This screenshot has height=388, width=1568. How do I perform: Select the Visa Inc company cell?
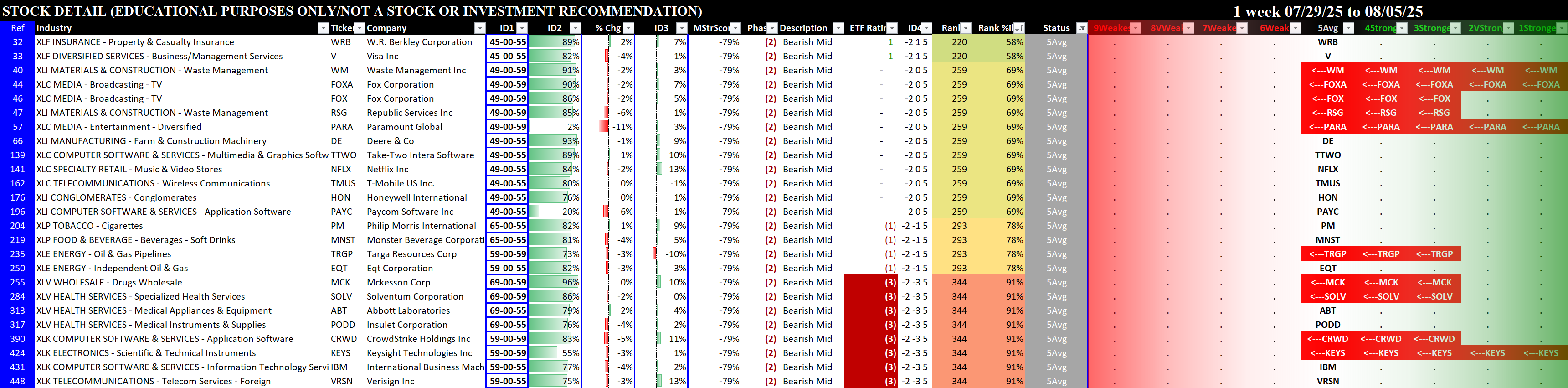[426, 56]
